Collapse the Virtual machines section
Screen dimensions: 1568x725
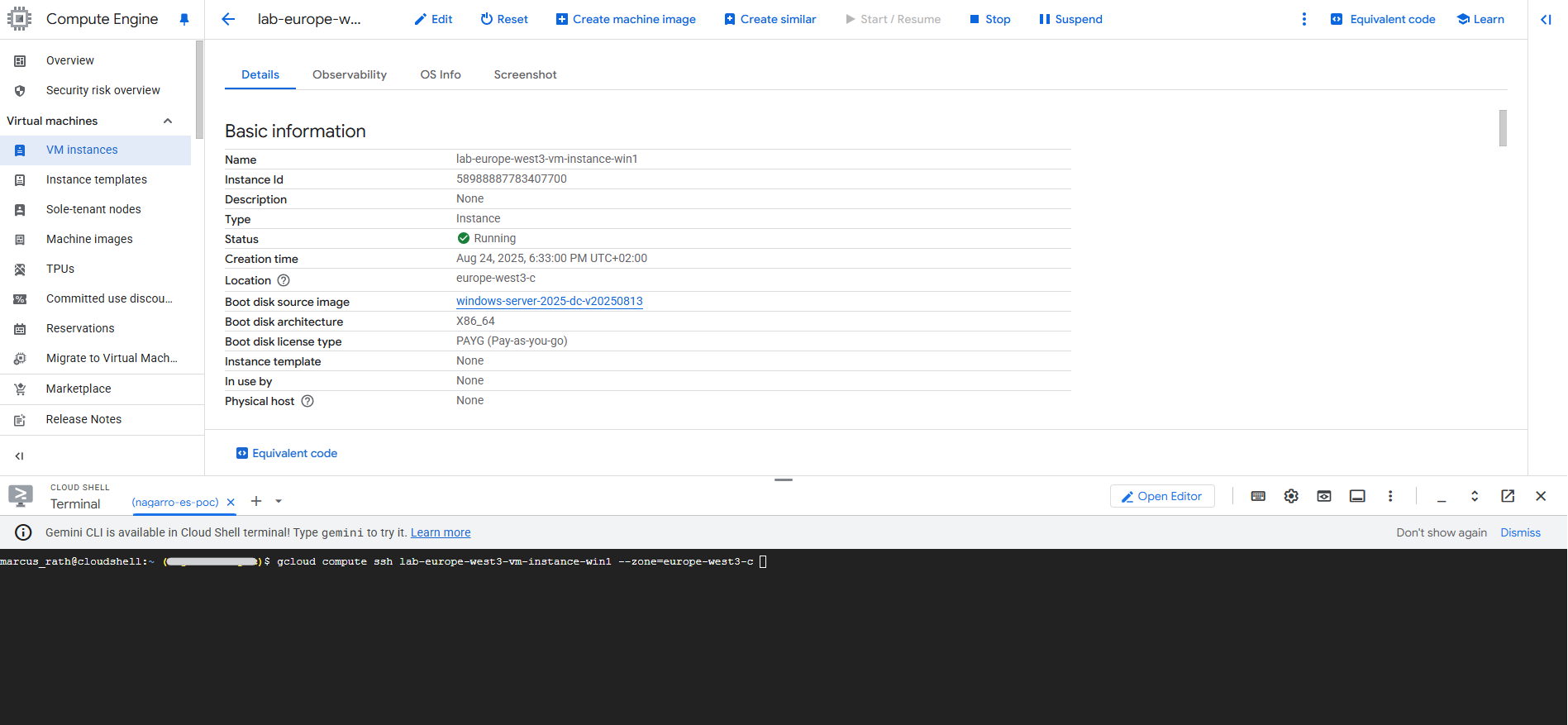pyautogui.click(x=168, y=121)
